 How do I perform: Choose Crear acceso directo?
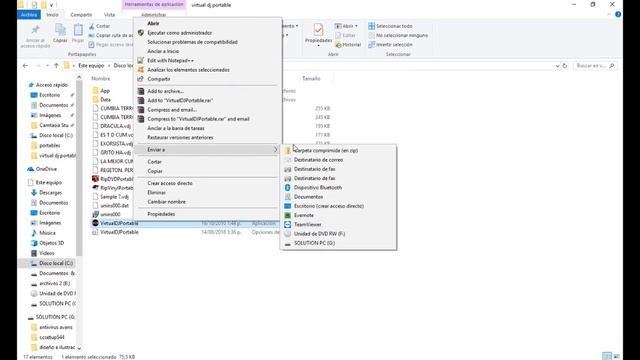tap(170, 183)
